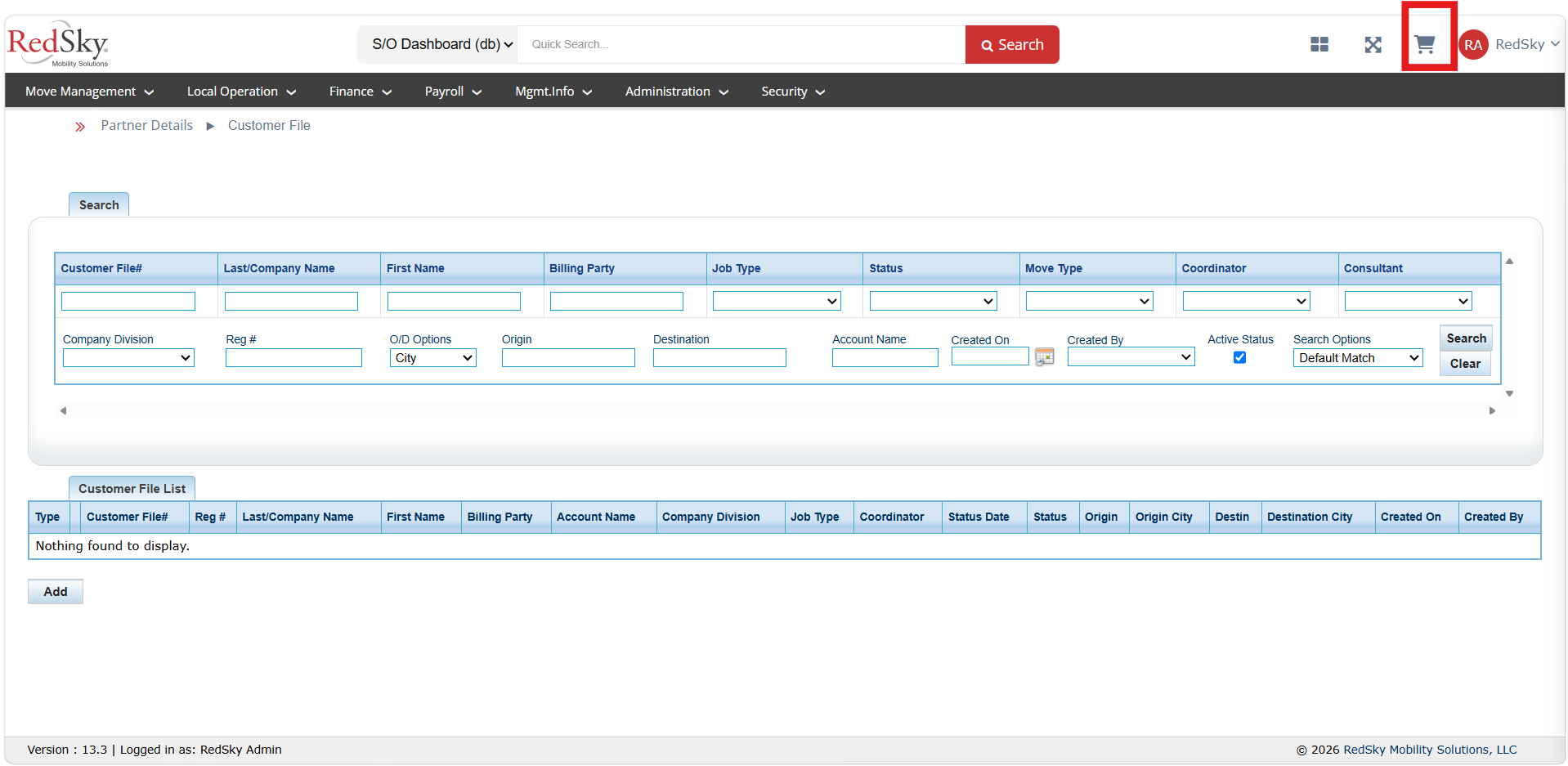The width and height of the screenshot is (1568, 766).
Task: Sort list by Status Date column
Action: click(x=979, y=517)
